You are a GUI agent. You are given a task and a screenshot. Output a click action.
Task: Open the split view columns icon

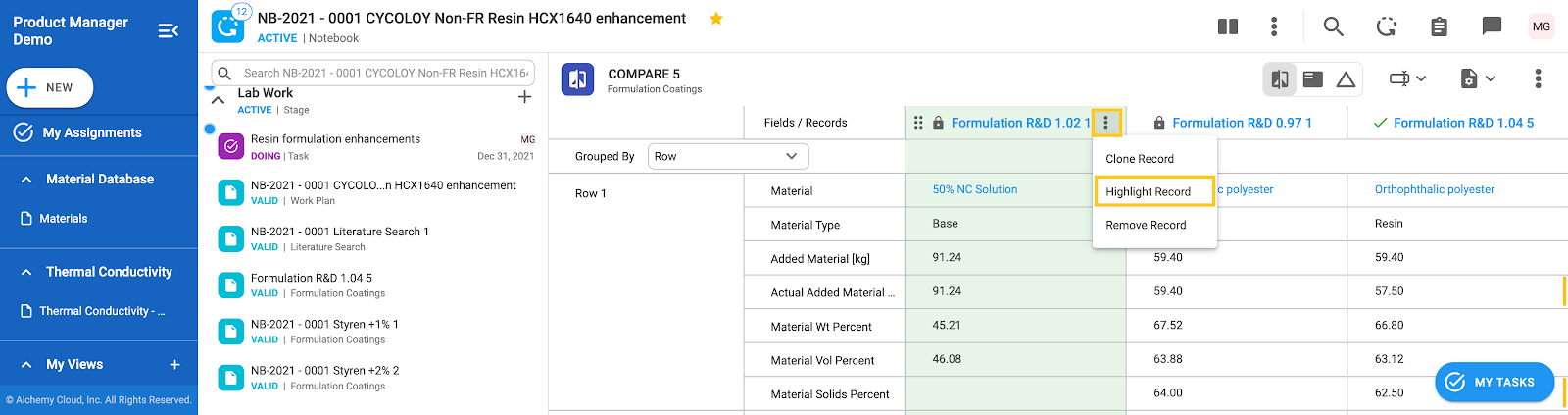1228,26
